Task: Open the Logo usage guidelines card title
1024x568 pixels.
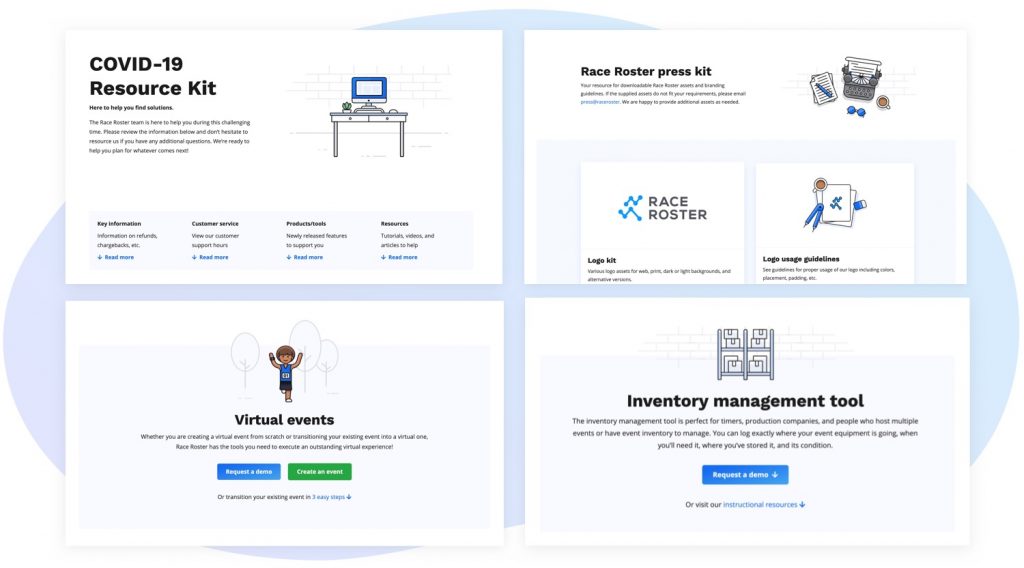Action: click(x=801, y=259)
